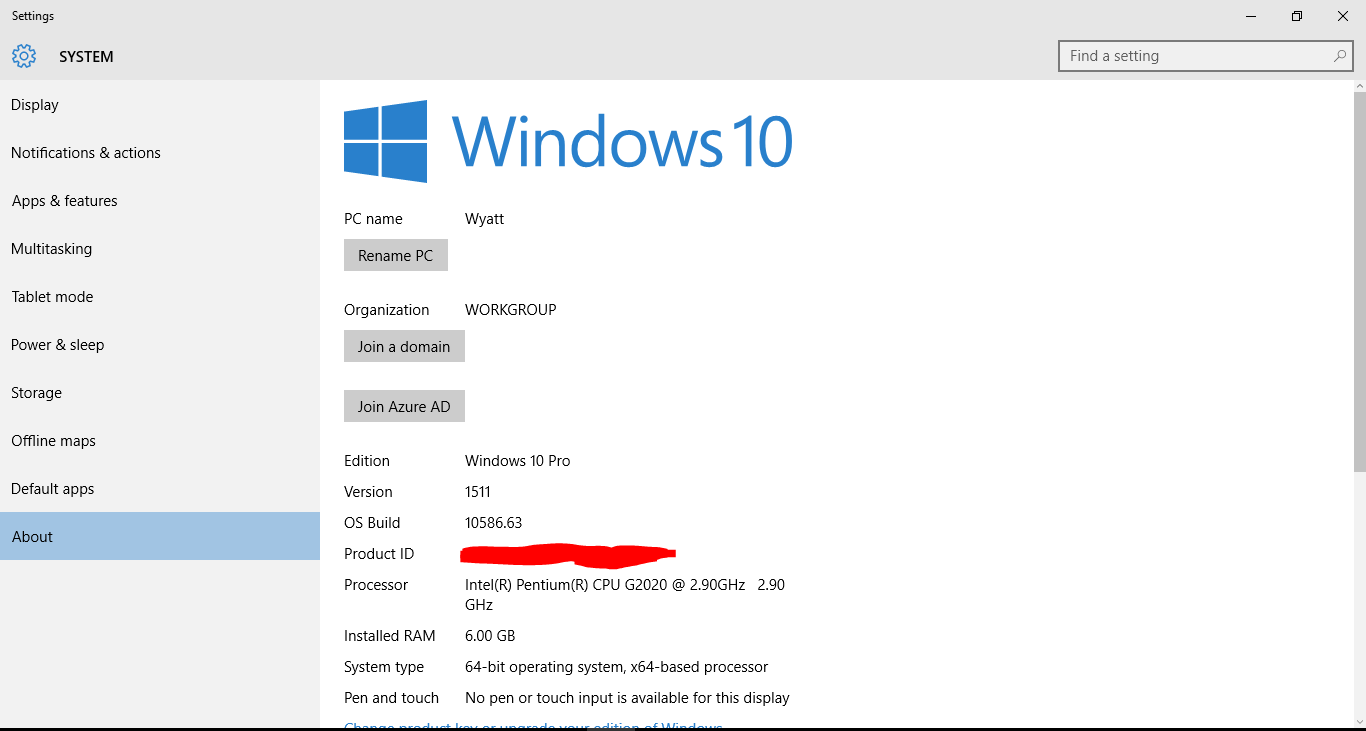Image resolution: width=1366 pixels, height=731 pixels.
Task: Minimize the Settings window
Action: 1251,16
